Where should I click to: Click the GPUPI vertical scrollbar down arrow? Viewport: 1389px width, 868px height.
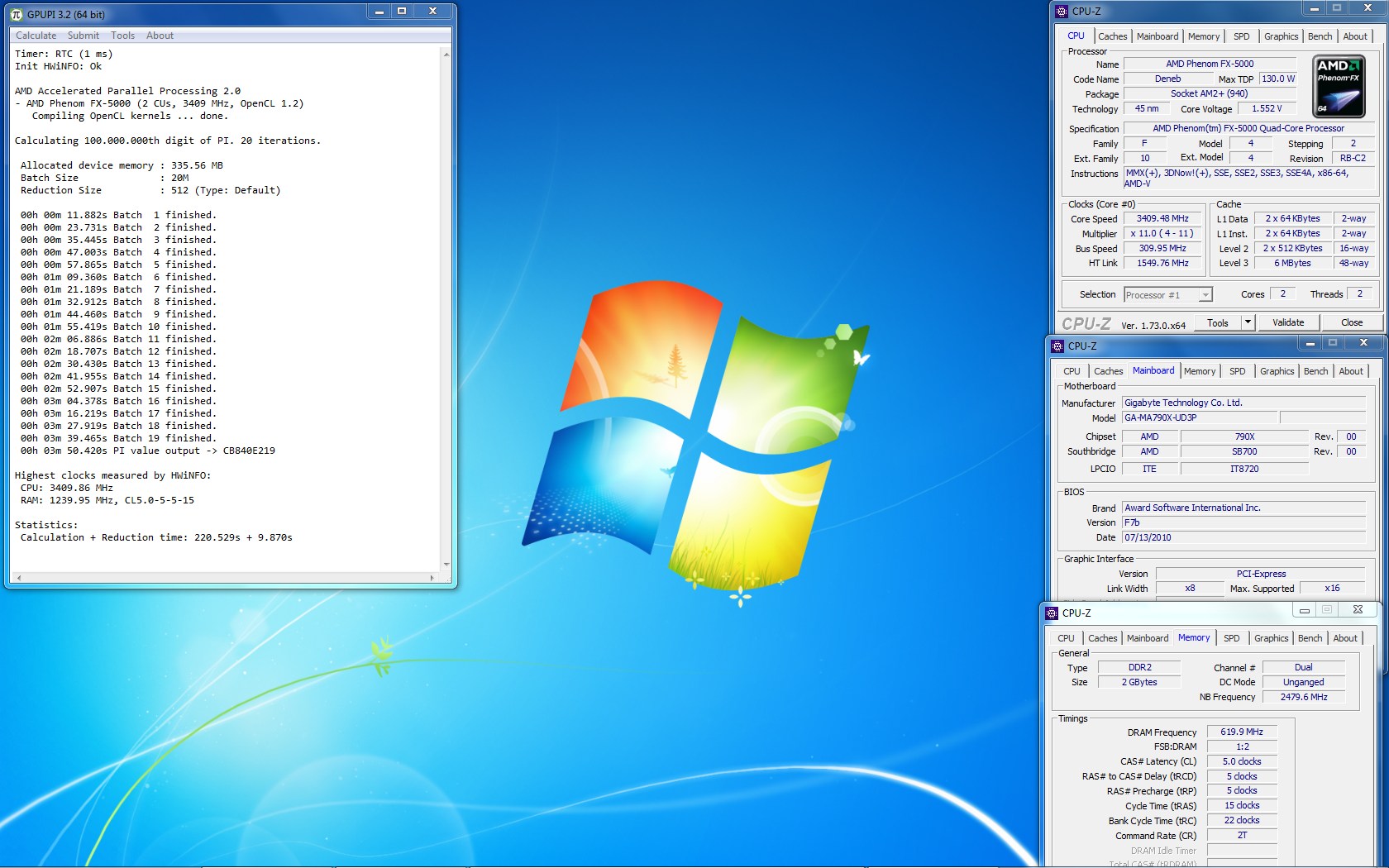[x=446, y=565]
